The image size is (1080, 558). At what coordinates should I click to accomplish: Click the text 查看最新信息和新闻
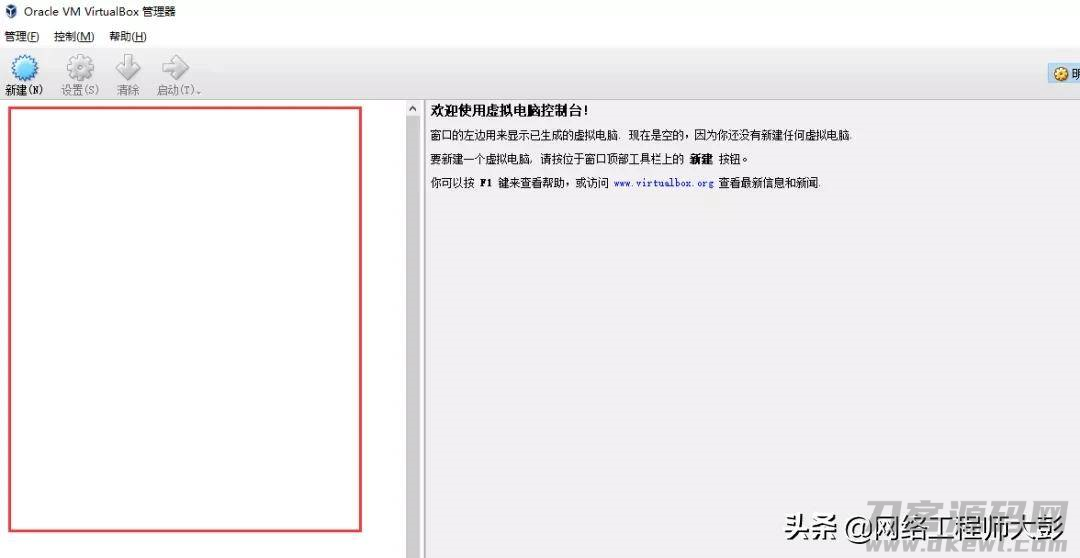pyautogui.click(x=770, y=184)
